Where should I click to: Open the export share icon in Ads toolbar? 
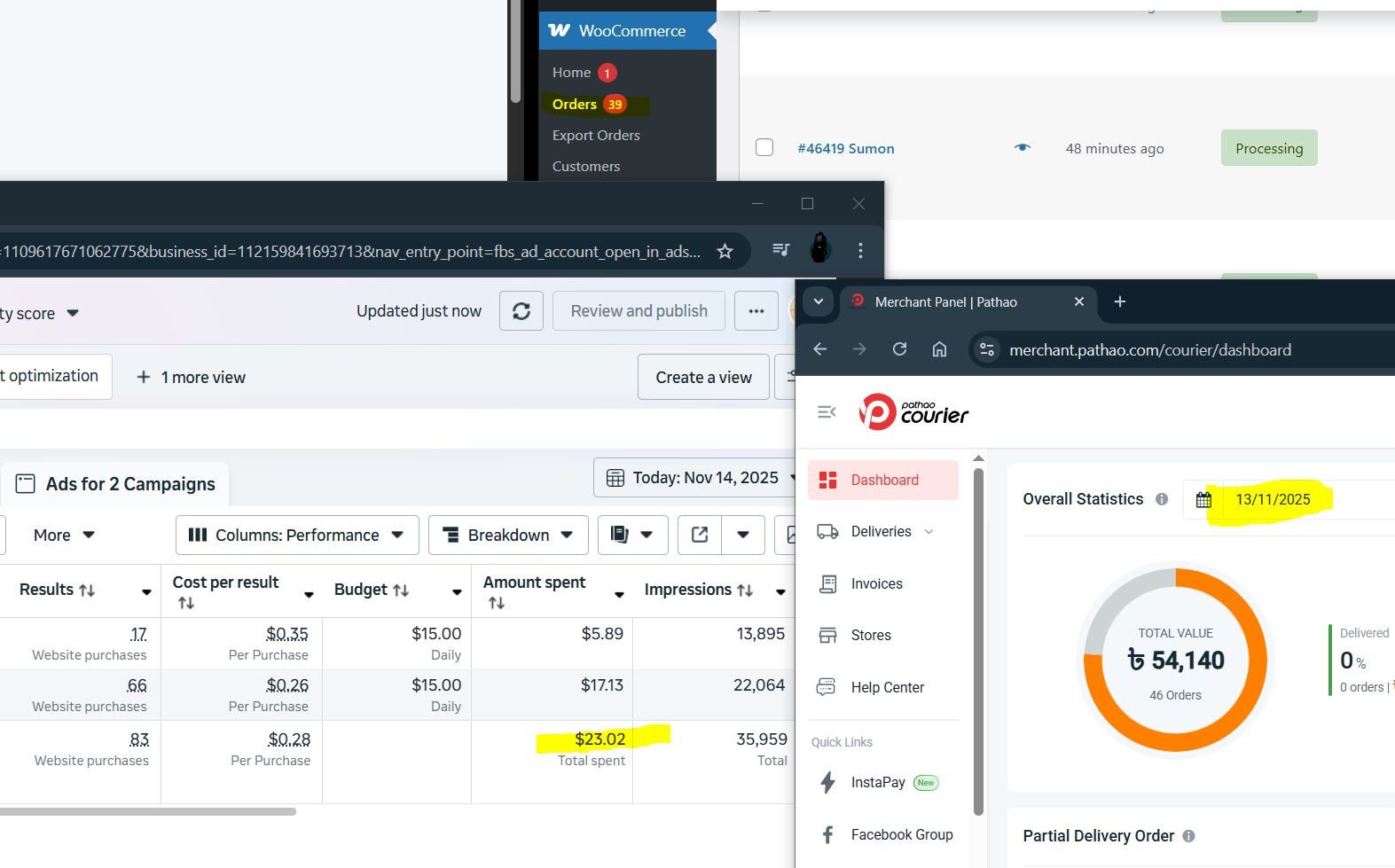coord(700,535)
